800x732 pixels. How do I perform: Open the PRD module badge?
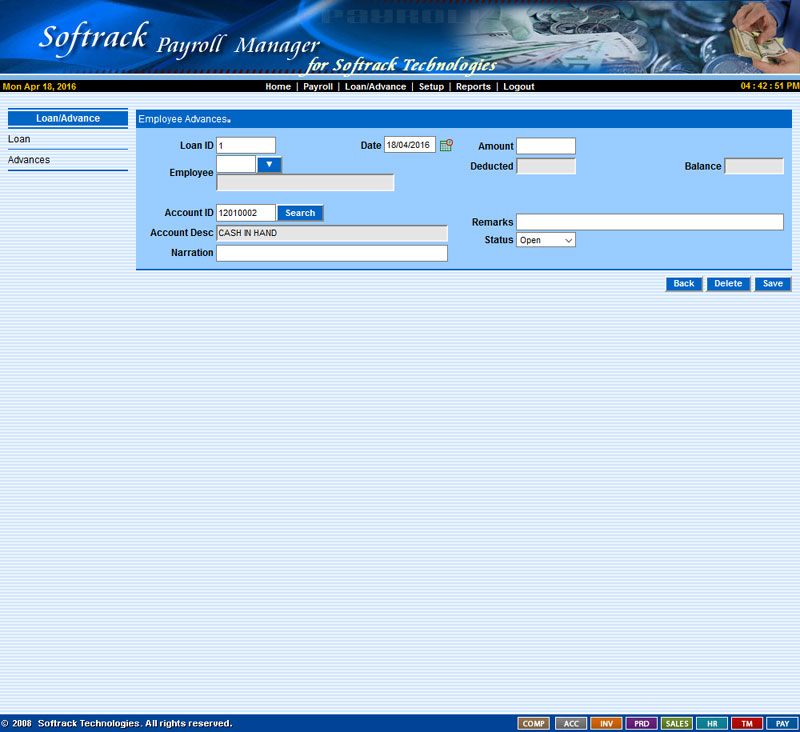(x=641, y=723)
